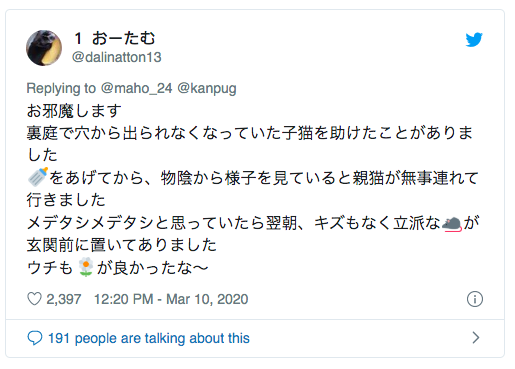Open the author's profile avatar
The width and height of the screenshot is (515, 369).
click(x=44, y=48)
